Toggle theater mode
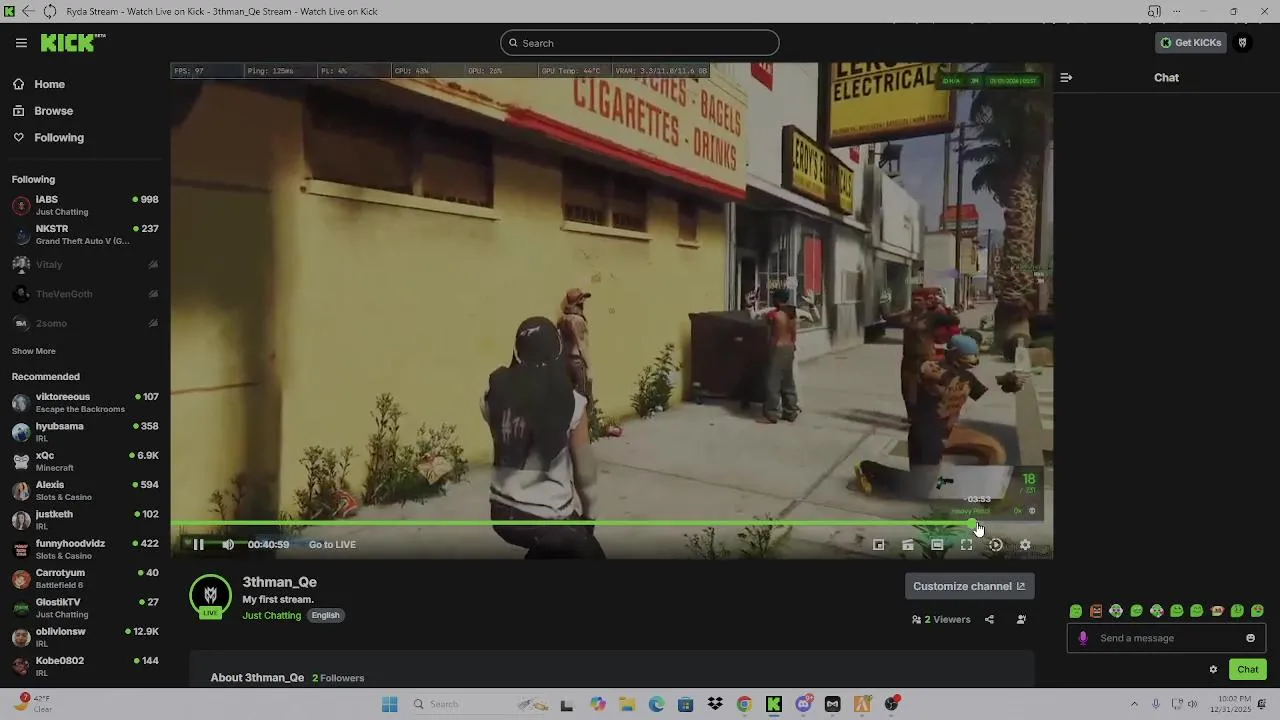Image resolution: width=1280 pixels, height=720 pixels. (937, 545)
